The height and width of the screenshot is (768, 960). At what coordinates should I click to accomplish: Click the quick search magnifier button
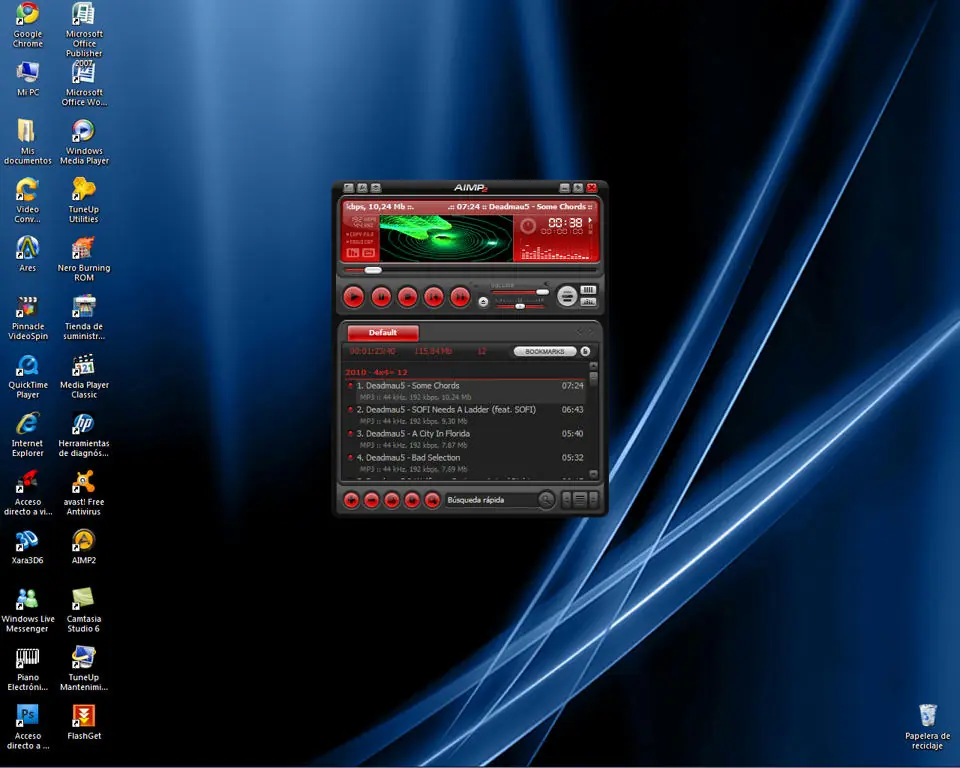[546, 500]
